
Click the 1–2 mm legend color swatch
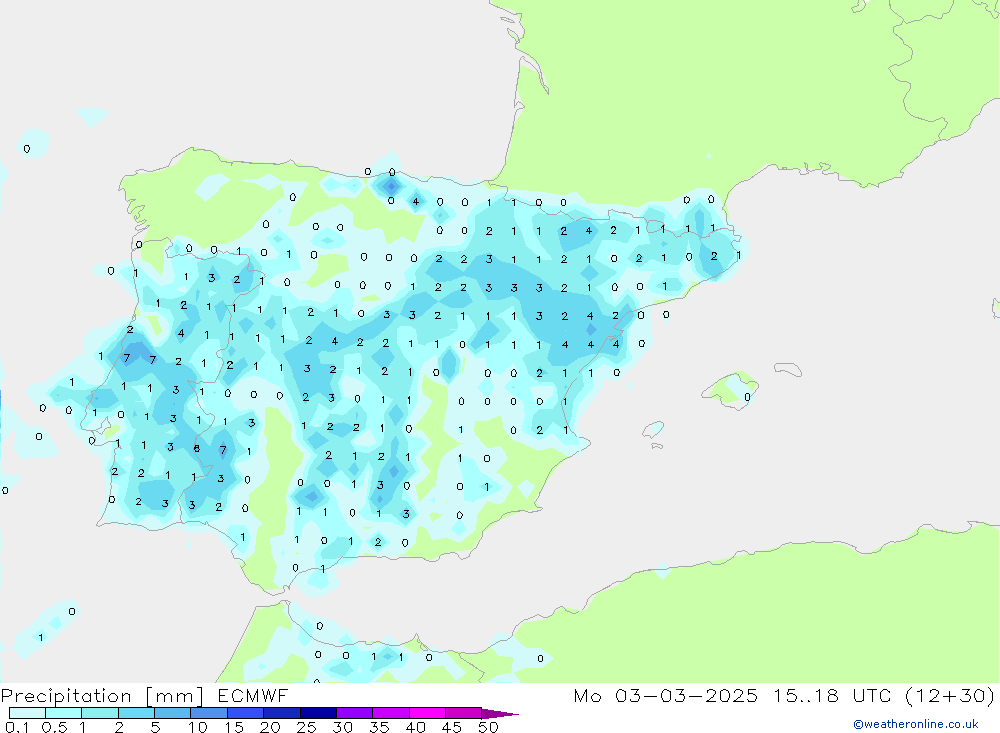pyautogui.click(x=99, y=713)
